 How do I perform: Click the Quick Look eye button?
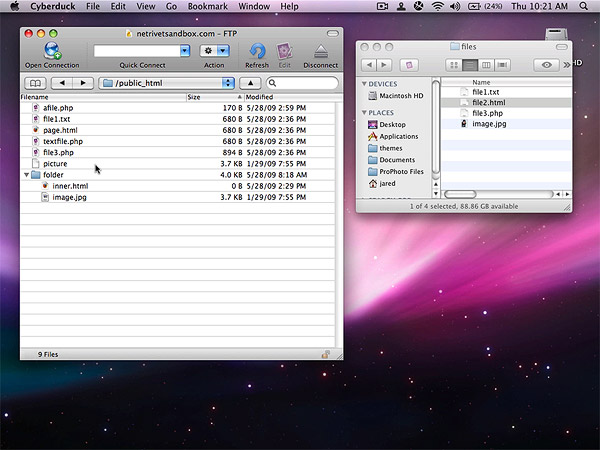(546, 65)
